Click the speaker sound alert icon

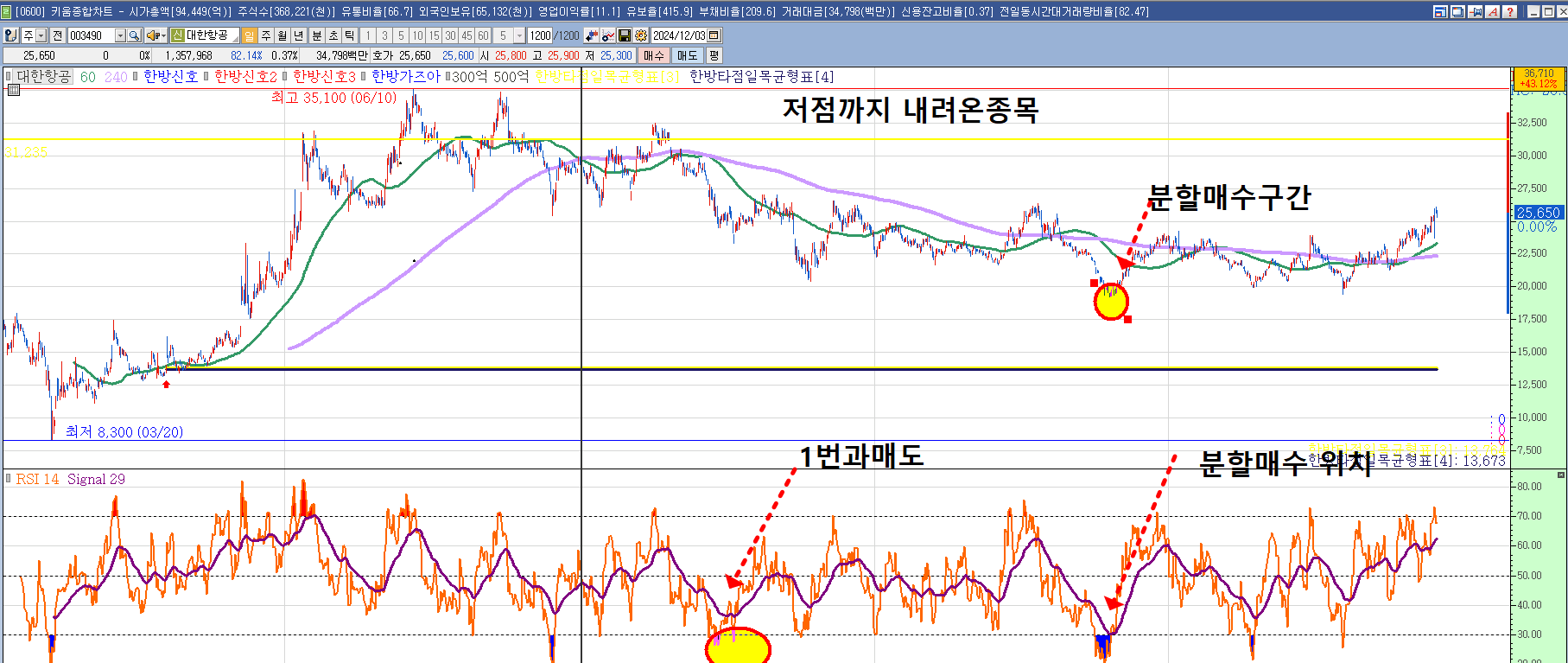(x=152, y=35)
